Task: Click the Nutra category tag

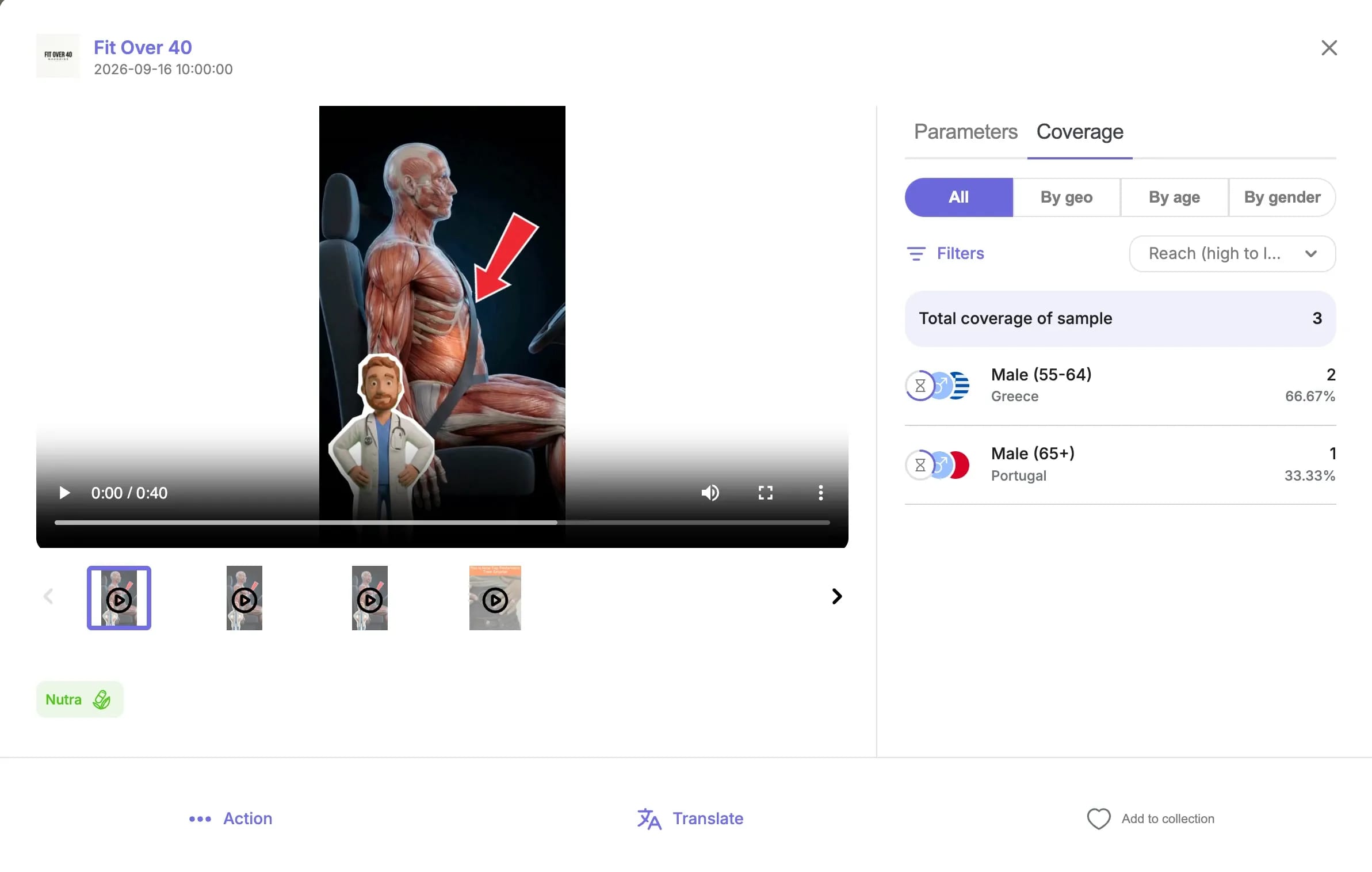Action: 80,699
